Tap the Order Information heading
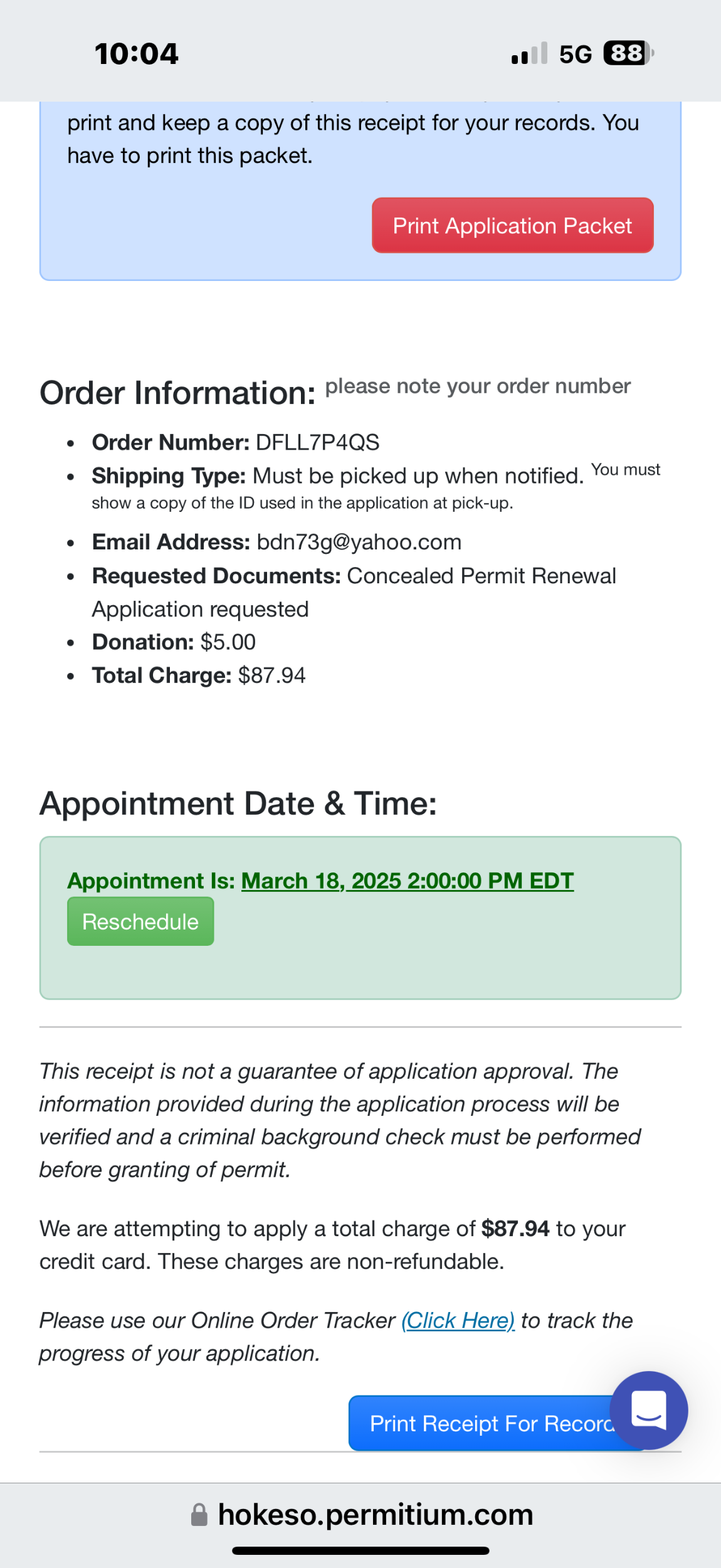721x1568 pixels. pos(177,393)
